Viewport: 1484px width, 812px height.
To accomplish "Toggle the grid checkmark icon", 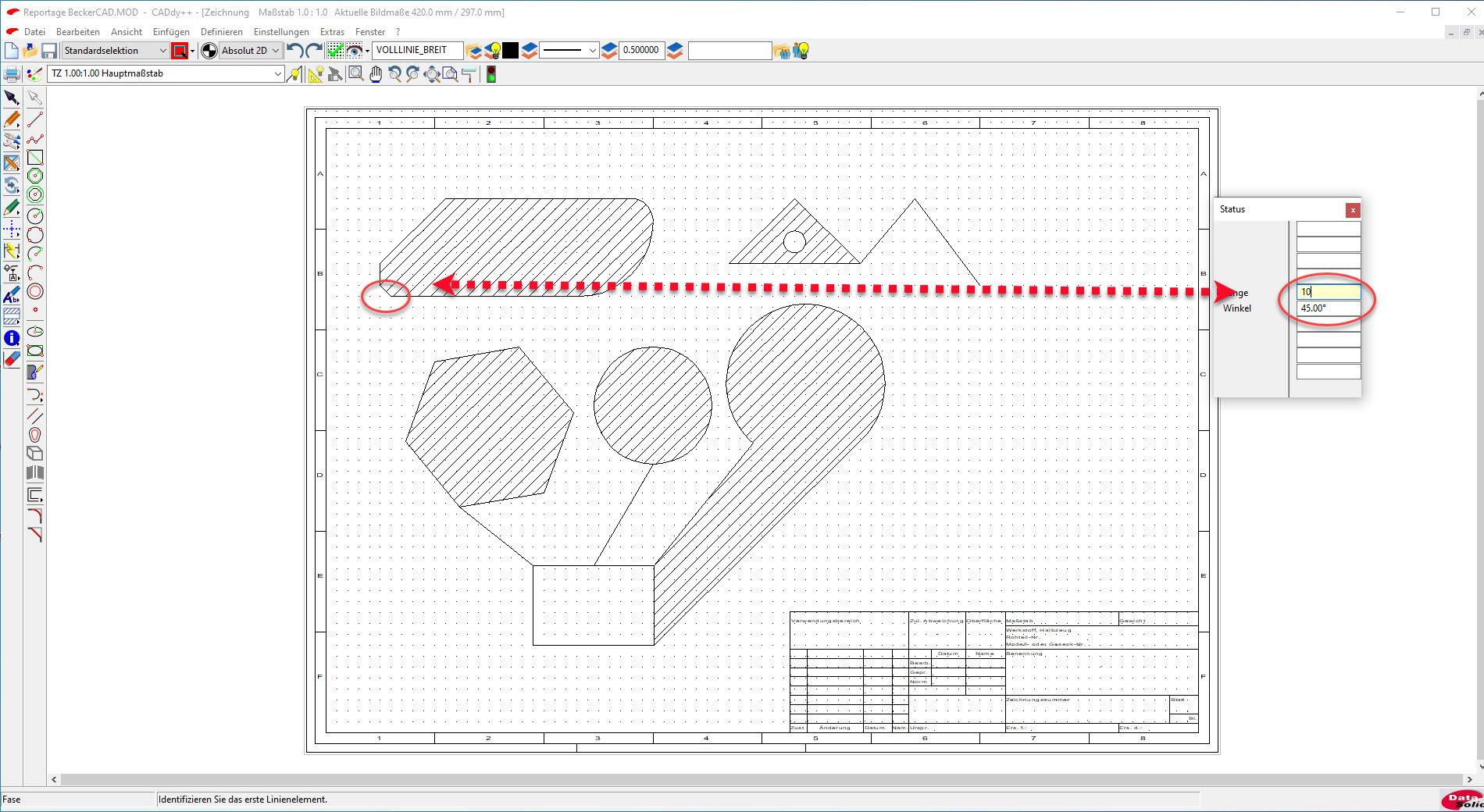I will click(x=335, y=51).
